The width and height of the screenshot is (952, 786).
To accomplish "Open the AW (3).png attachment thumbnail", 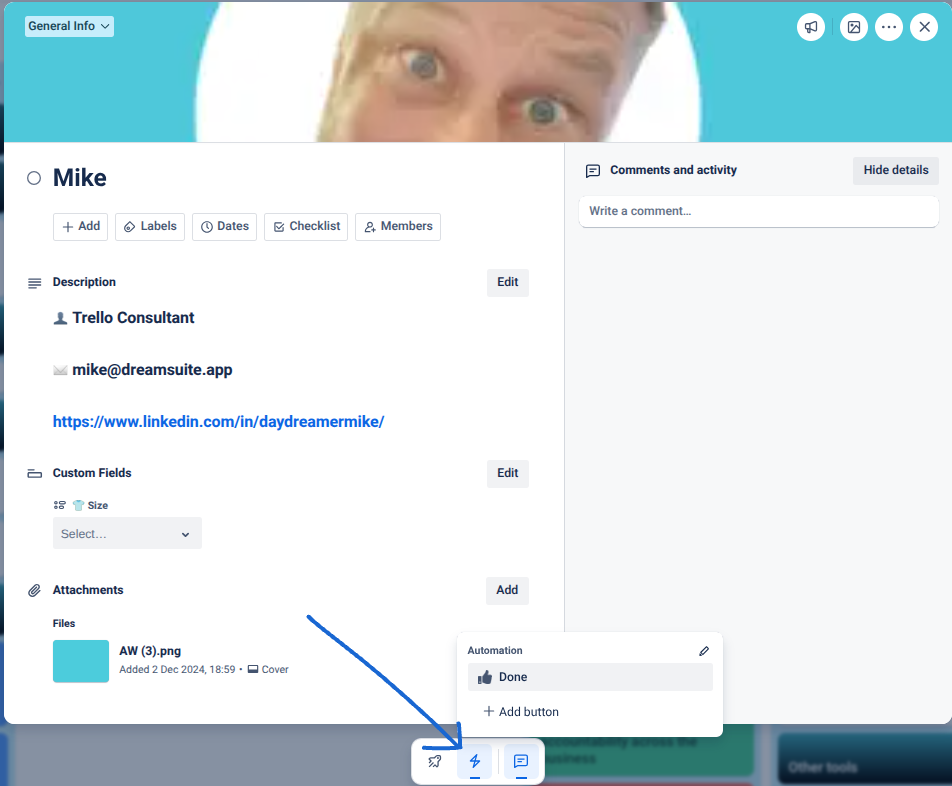I will pos(80,661).
